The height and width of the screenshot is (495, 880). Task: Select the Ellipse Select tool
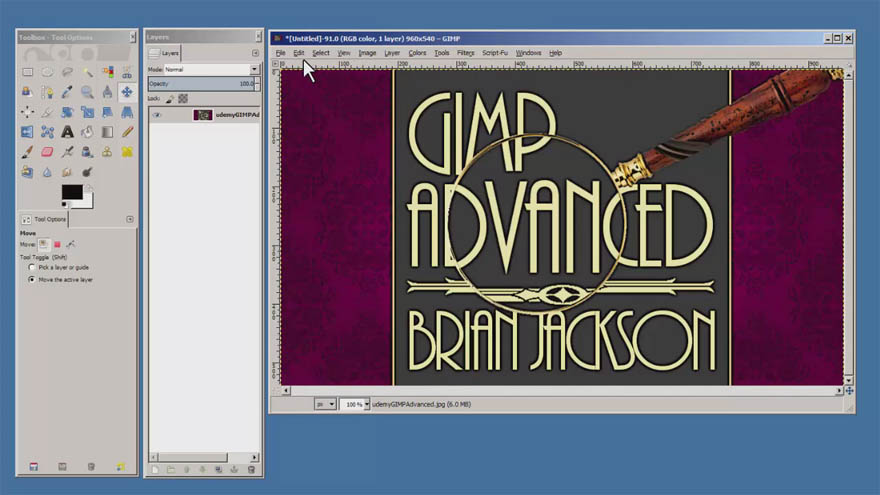tap(47, 72)
